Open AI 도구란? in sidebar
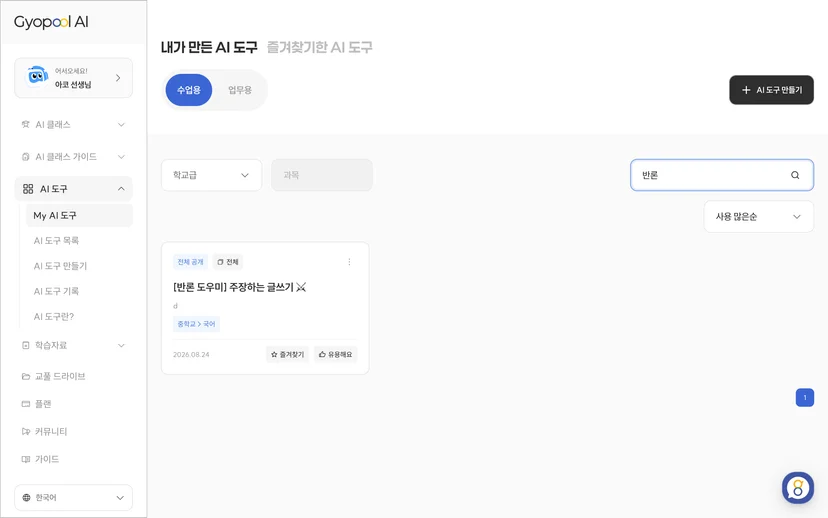 (54, 317)
